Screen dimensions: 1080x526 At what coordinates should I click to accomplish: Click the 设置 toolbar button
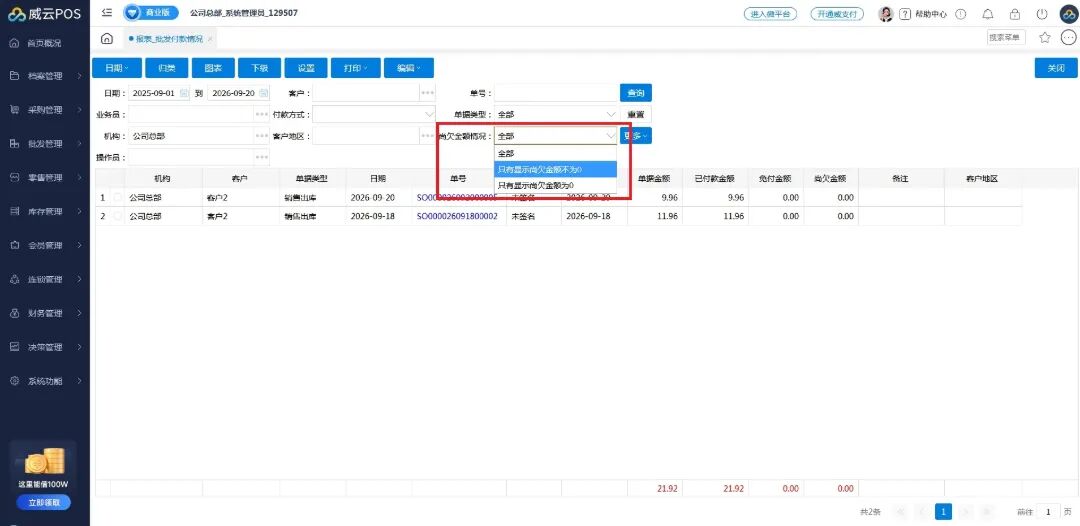coord(306,68)
